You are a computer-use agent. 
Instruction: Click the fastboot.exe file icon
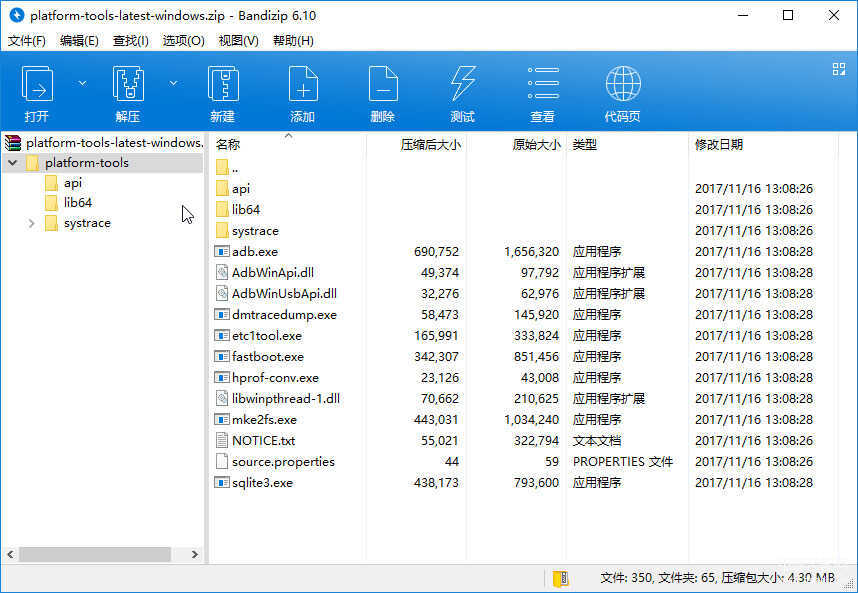click(x=222, y=357)
